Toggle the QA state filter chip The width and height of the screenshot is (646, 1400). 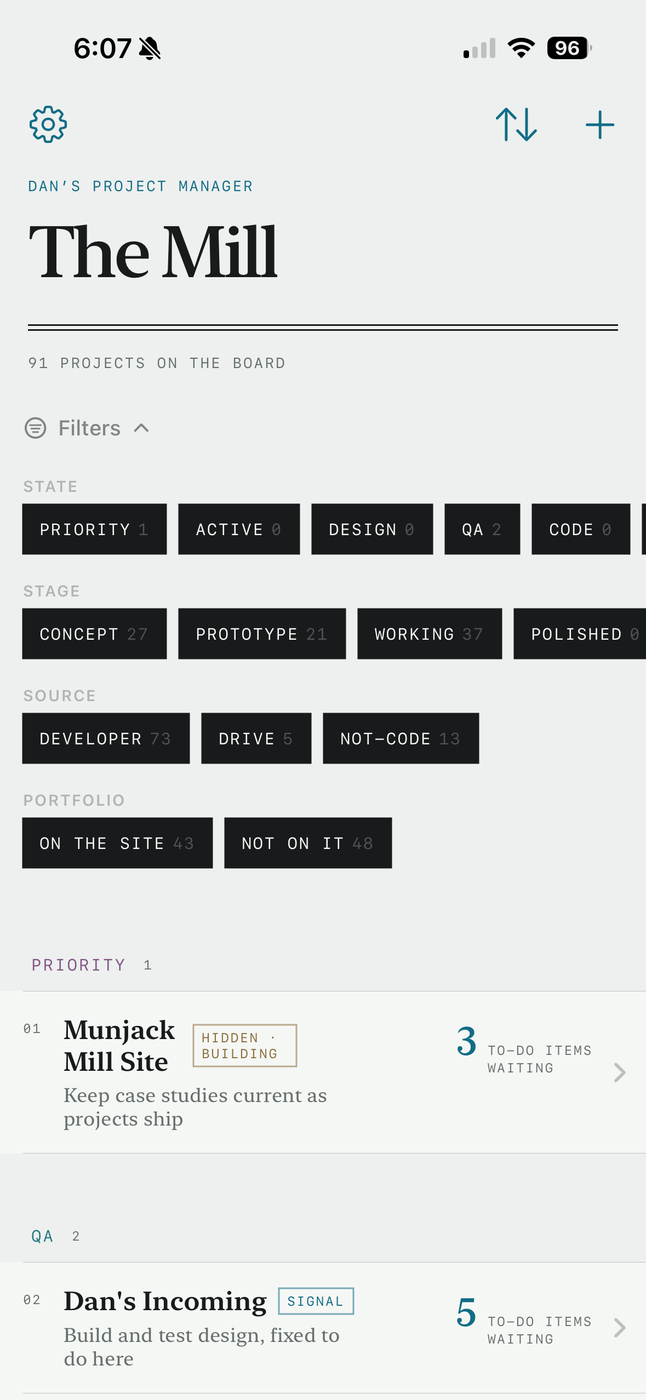482,529
